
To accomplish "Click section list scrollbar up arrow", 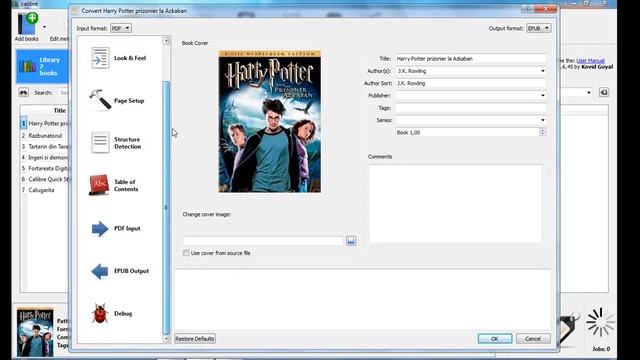I will pos(166,40).
